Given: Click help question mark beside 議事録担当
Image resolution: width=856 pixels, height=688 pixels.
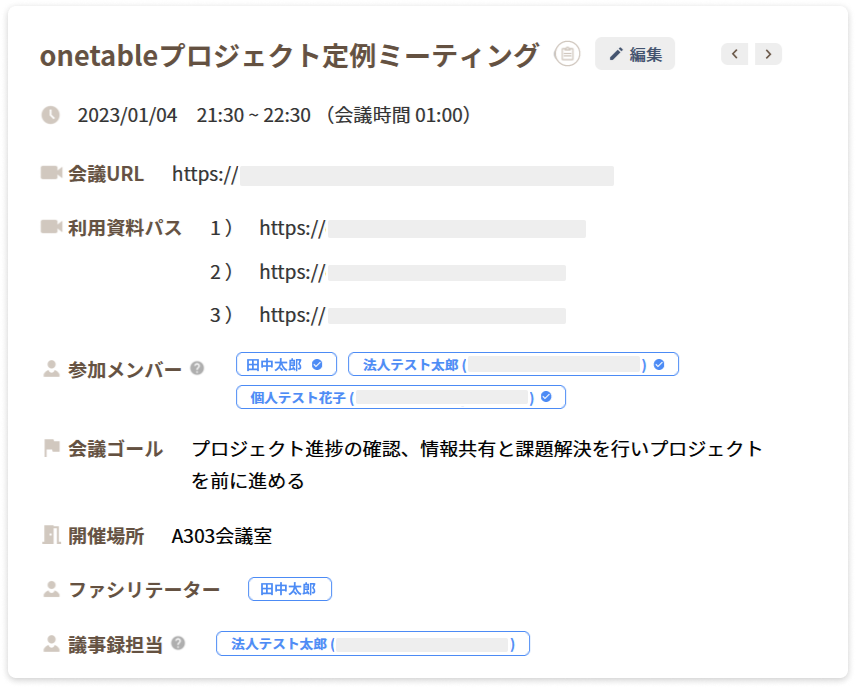Looking at the screenshot, I should tap(178, 643).
